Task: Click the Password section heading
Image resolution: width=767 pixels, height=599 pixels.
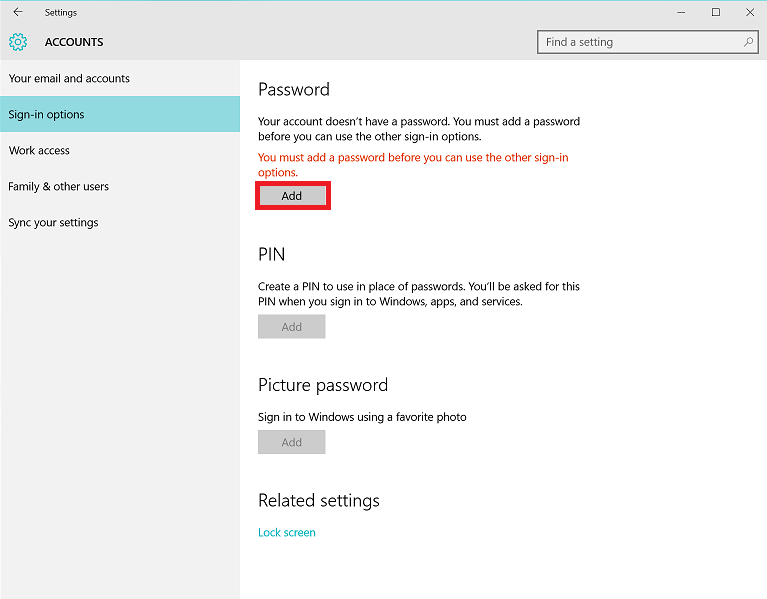Action: 294,89
